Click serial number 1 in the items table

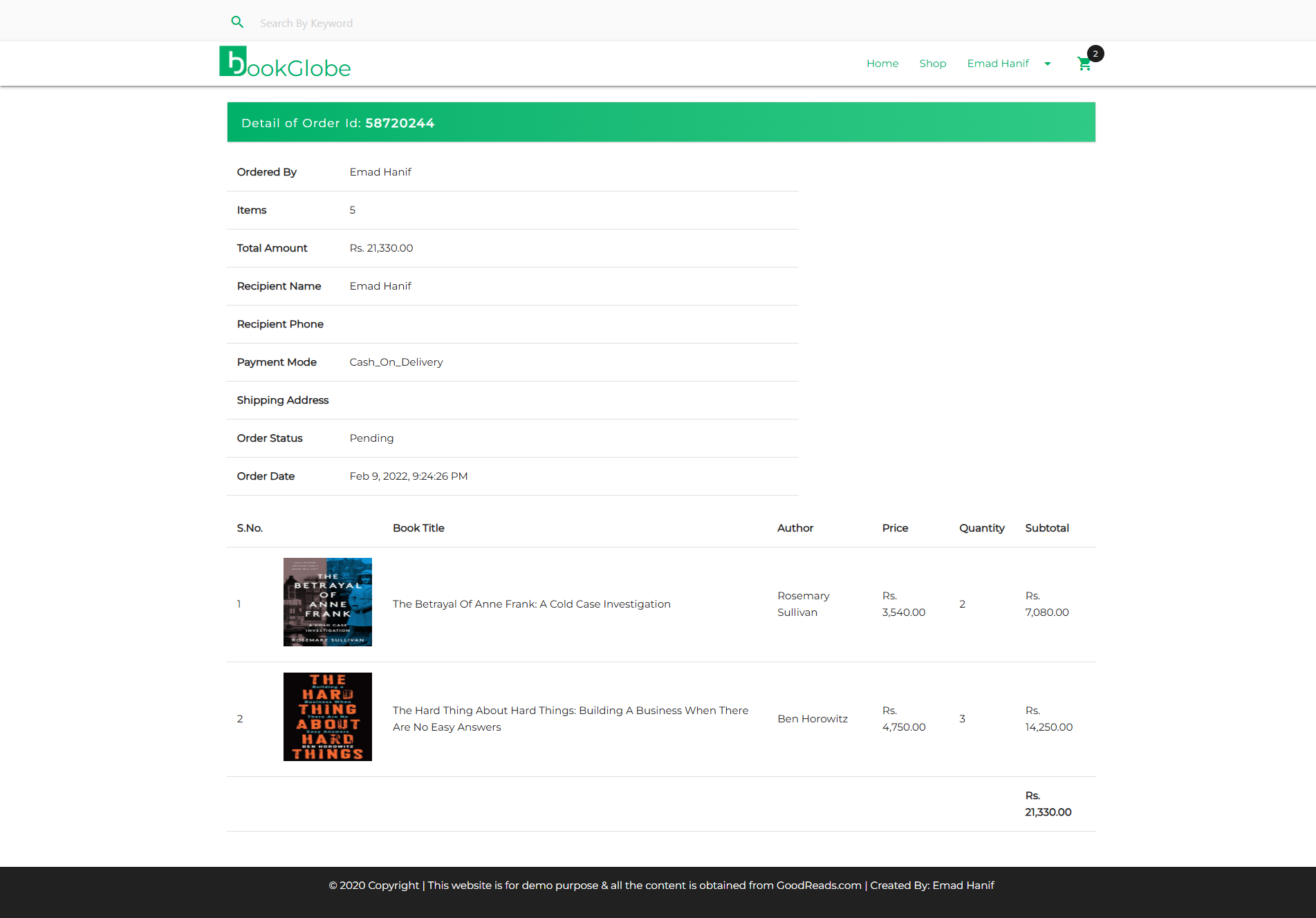click(239, 603)
